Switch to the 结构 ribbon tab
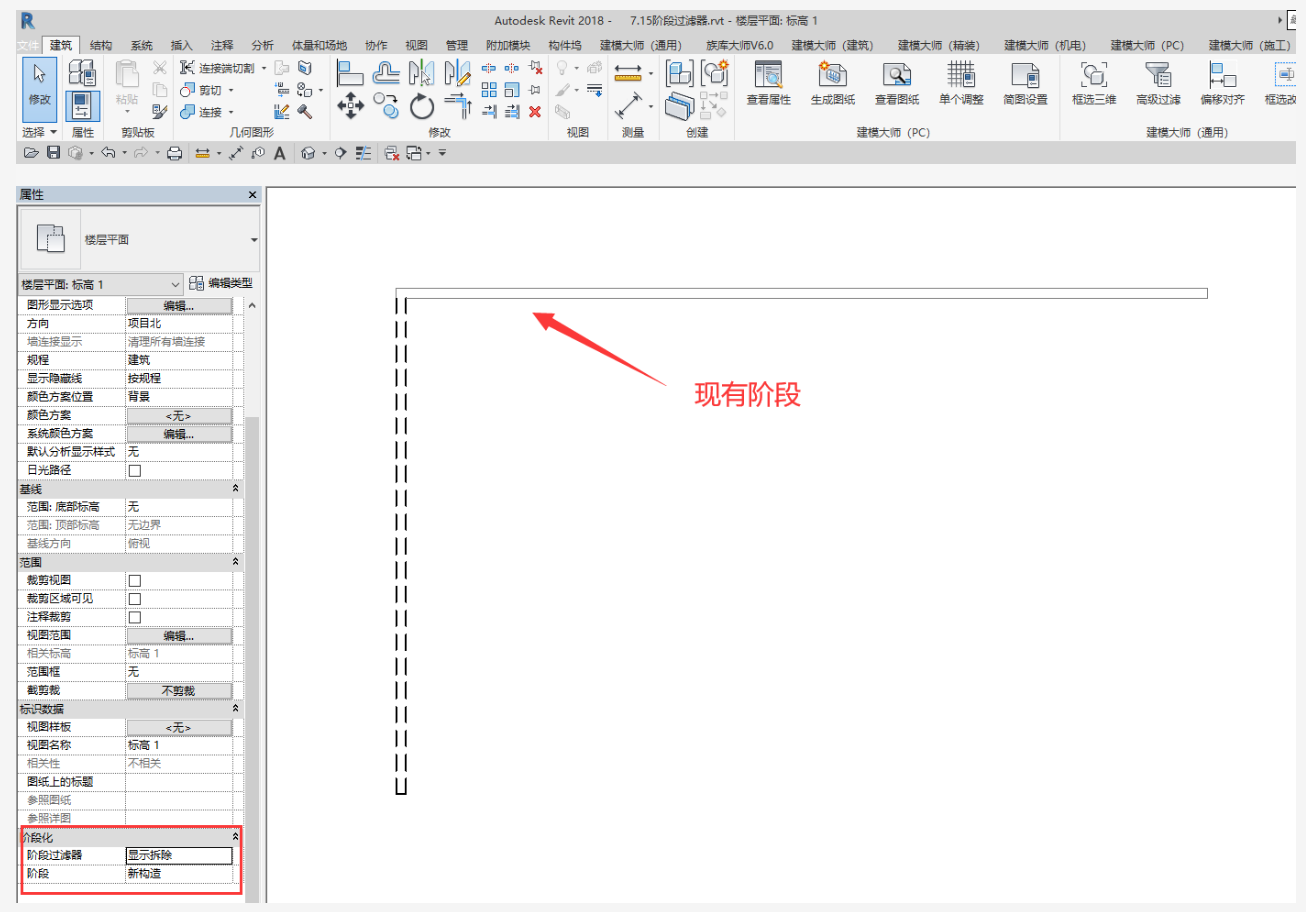The image size is (1306, 912). (x=101, y=45)
